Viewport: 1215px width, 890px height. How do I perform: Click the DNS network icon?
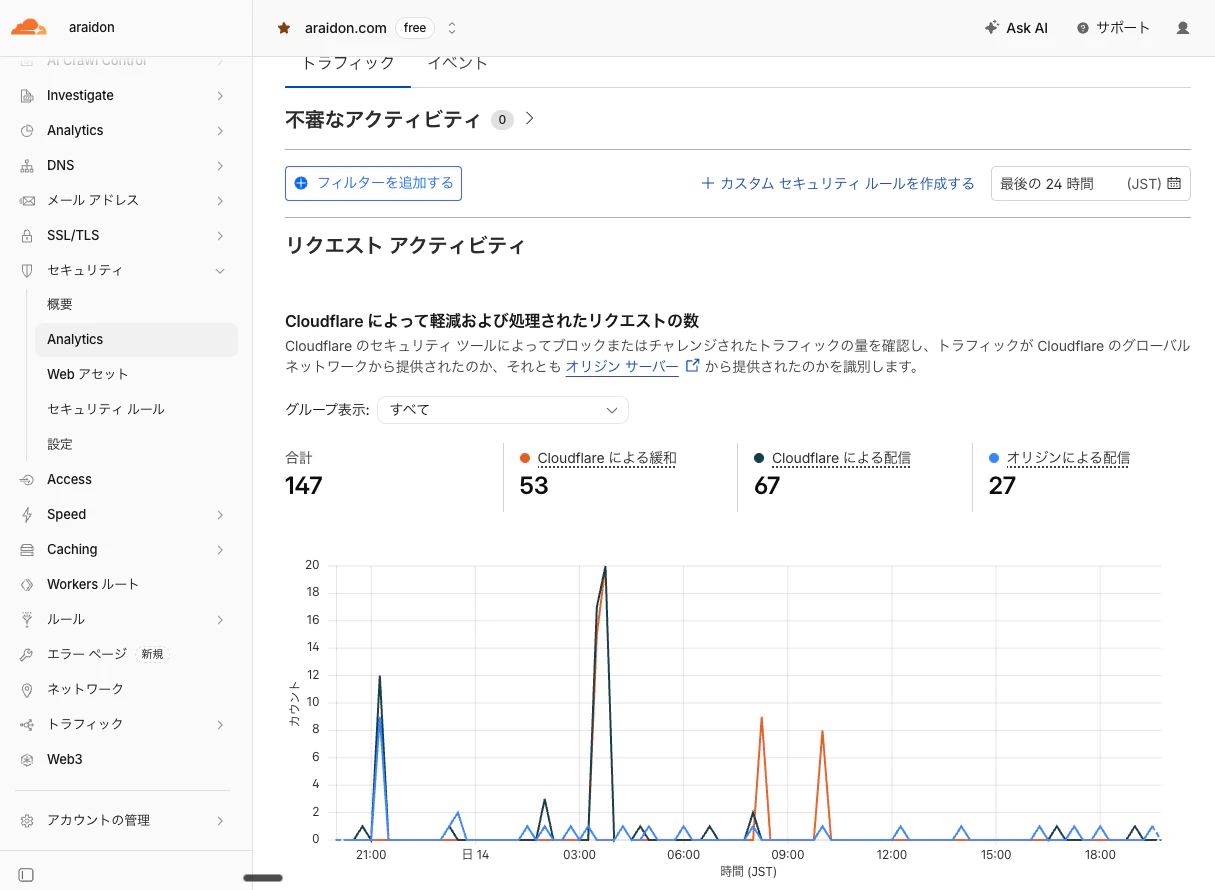[x=27, y=166]
